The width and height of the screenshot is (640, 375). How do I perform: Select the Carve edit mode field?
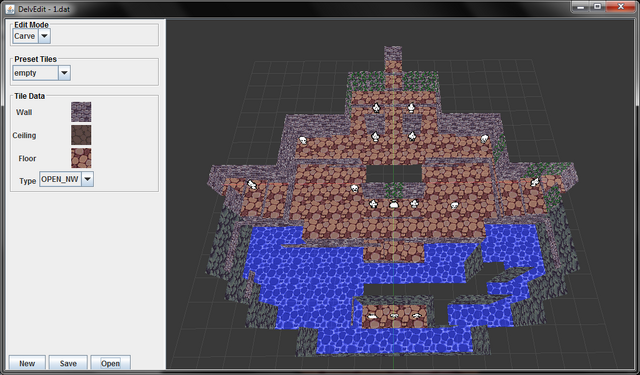pyautogui.click(x=25, y=36)
